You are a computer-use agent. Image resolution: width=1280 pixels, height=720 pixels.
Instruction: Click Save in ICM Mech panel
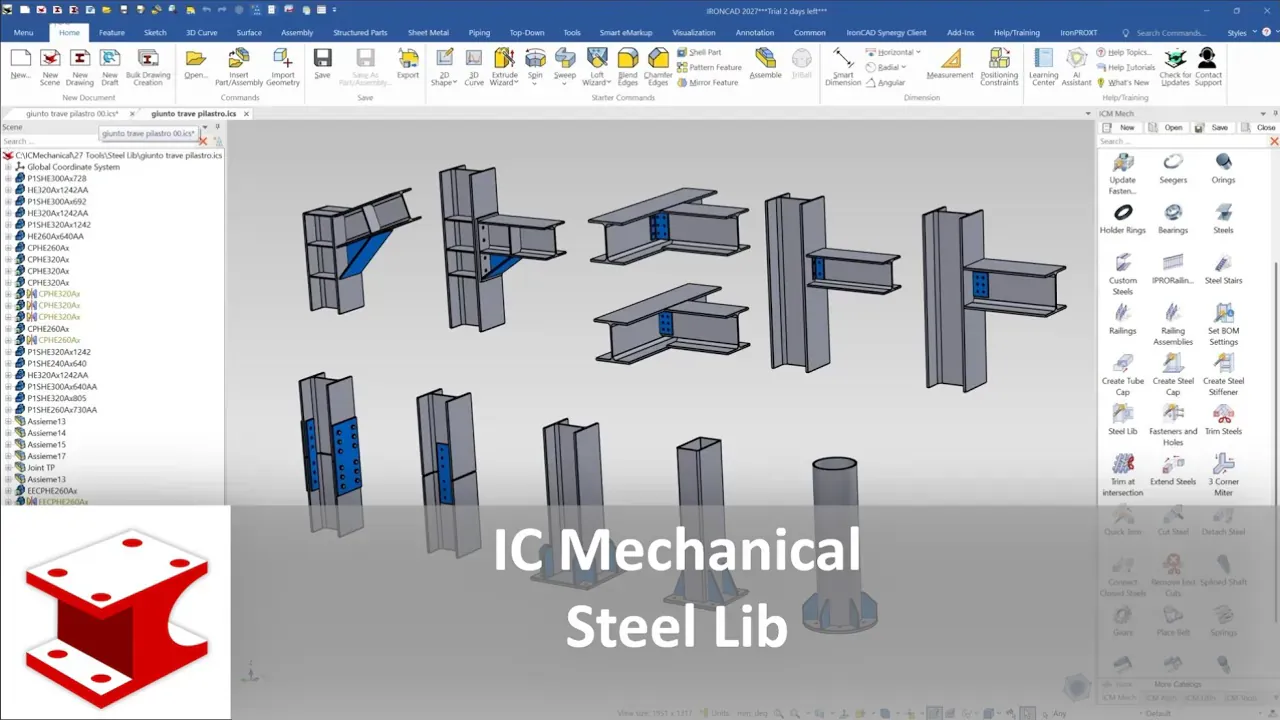[x=1213, y=128]
